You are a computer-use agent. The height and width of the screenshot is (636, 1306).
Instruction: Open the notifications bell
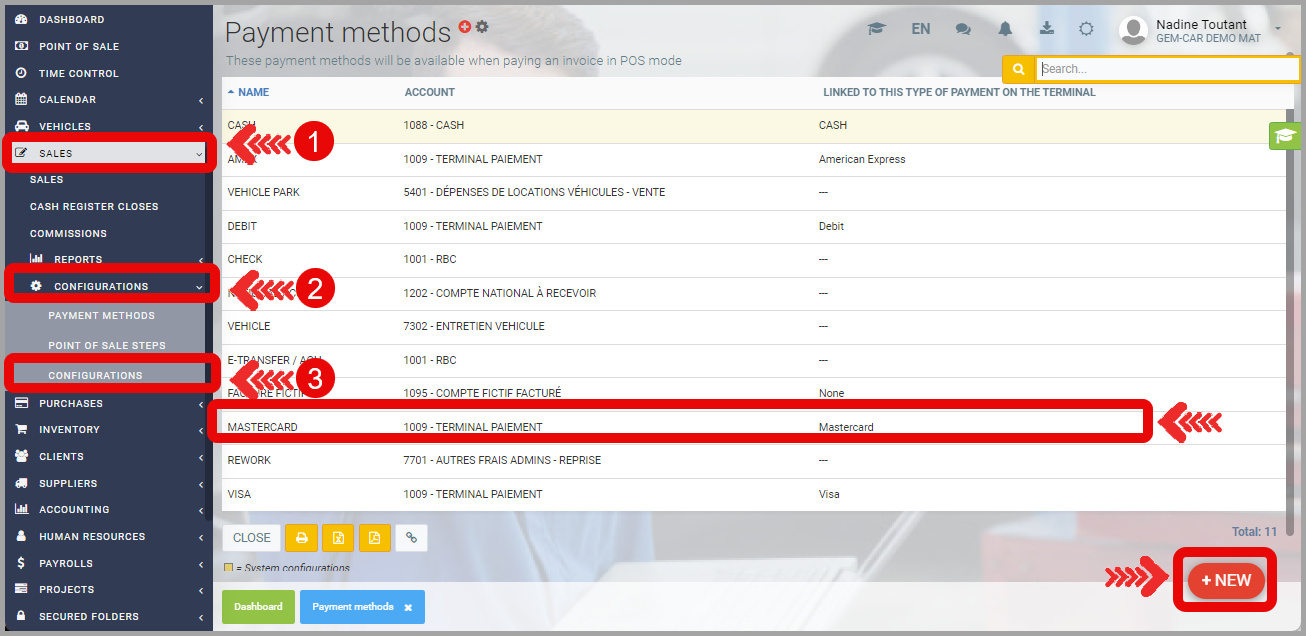1005,29
